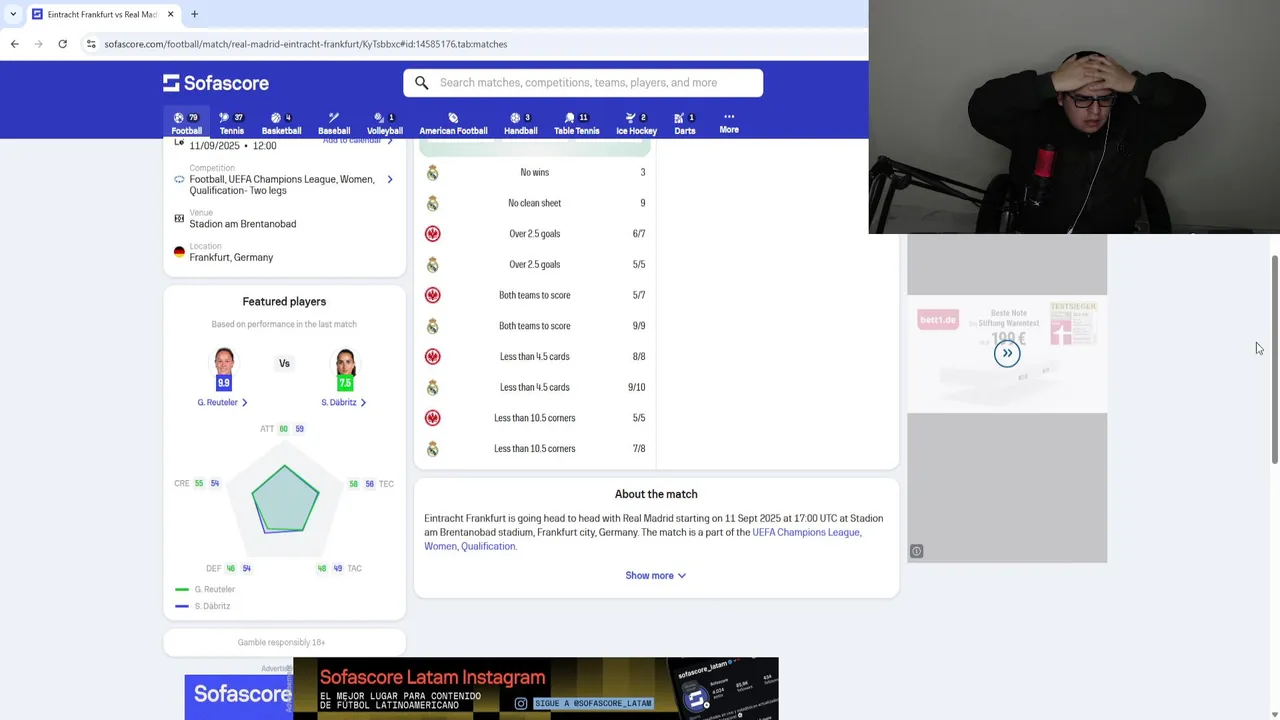This screenshot has height=720, width=1280.
Task: Click S. Däbritz player photo
Action: point(345,361)
